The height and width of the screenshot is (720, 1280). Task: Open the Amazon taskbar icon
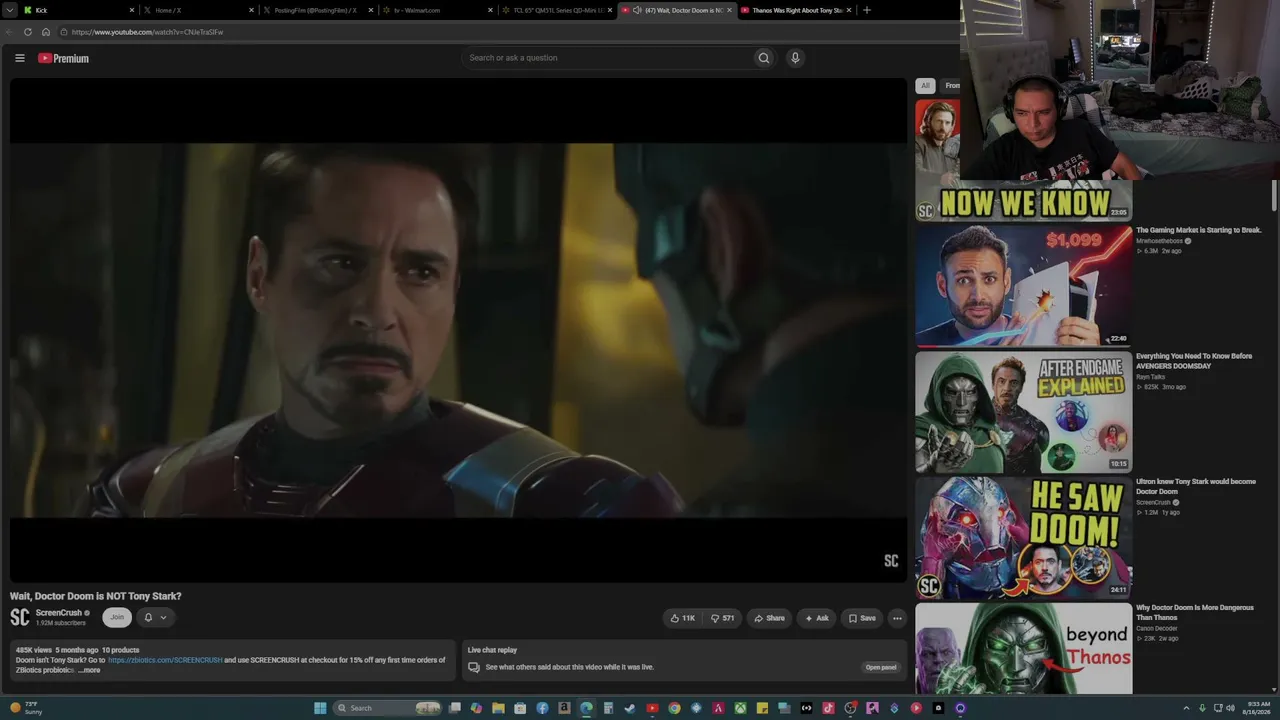[564, 708]
